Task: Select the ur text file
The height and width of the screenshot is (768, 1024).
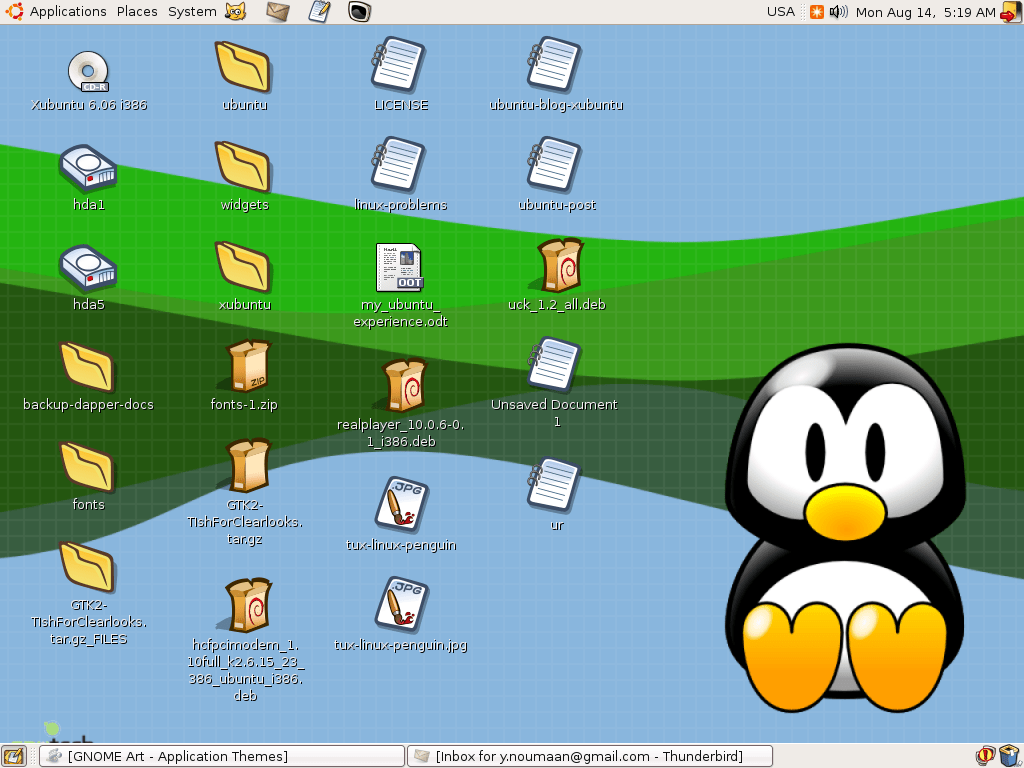Action: point(554,485)
